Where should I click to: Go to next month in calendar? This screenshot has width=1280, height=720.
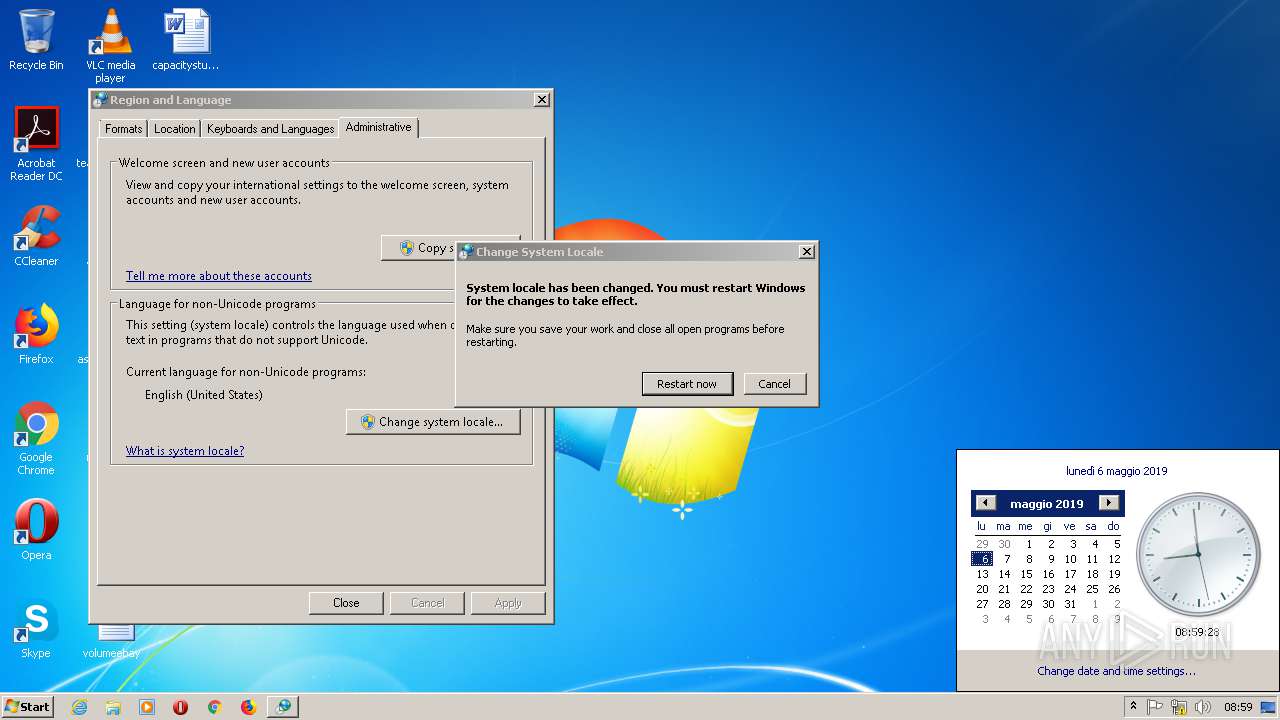point(1108,503)
